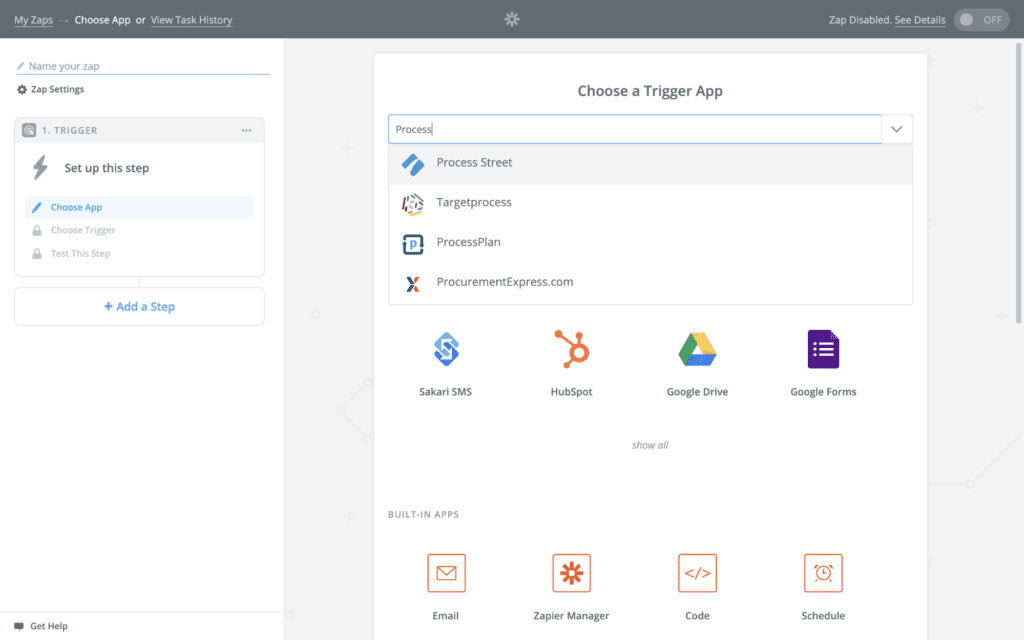
Task: Choose the Zapier Manager built-in app icon
Action: coord(571,573)
